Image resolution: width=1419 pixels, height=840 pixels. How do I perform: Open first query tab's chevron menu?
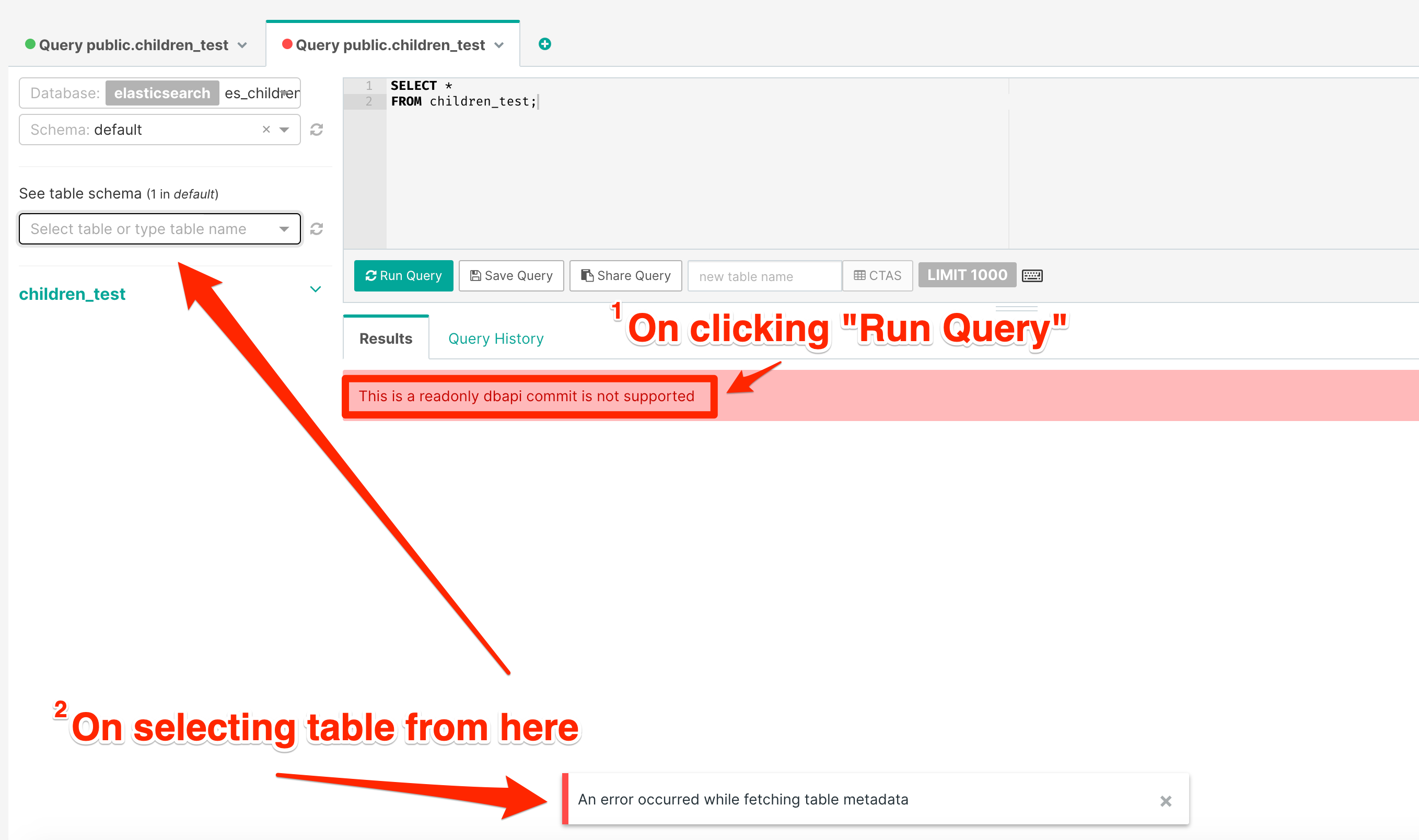pyautogui.click(x=242, y=45)
